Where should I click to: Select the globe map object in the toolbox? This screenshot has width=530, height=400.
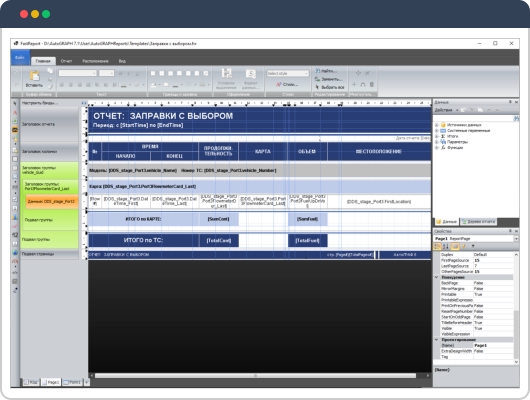click(15, 252)
